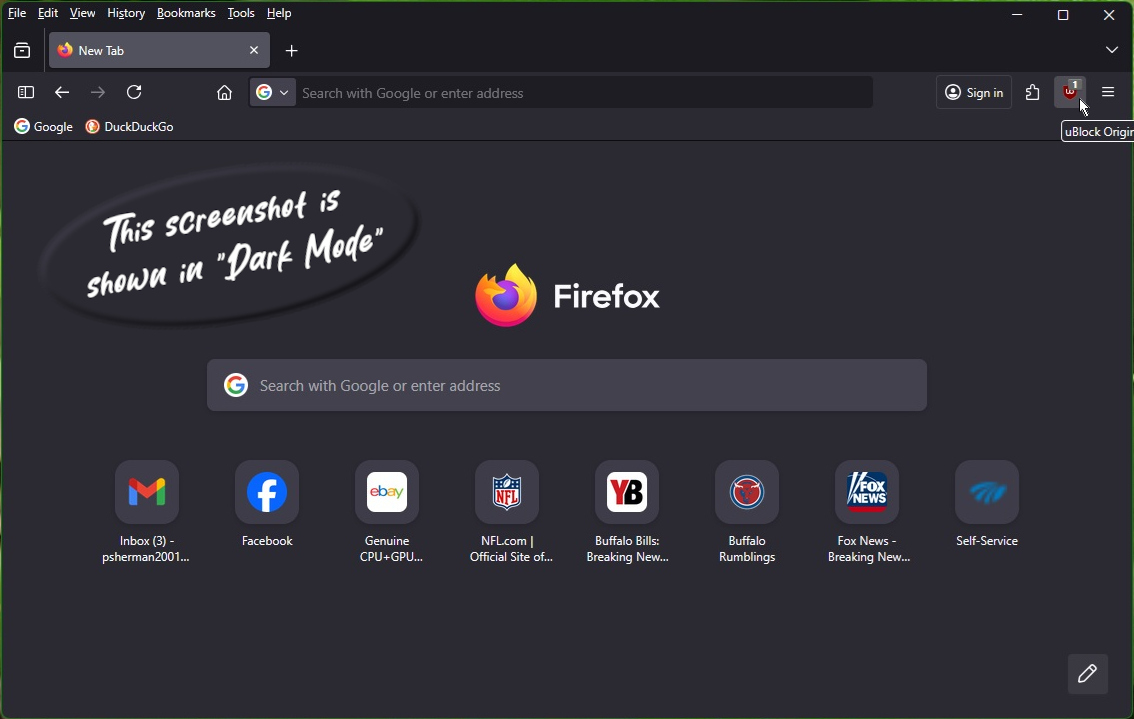Click the Sign in button
The width and height of the screenshot is (1134, 719).
pyautogui.click(x=975, y=93)
